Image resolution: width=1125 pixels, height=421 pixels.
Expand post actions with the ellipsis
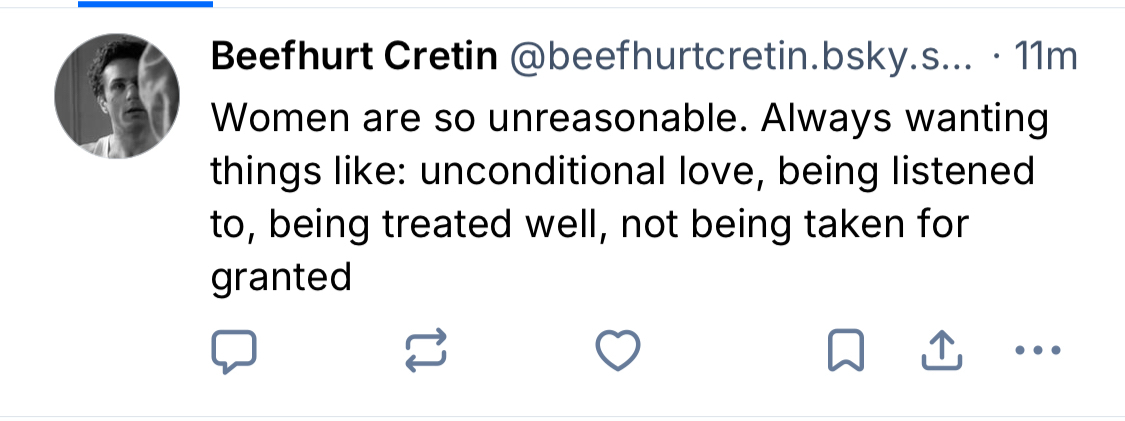(1034, 350)
